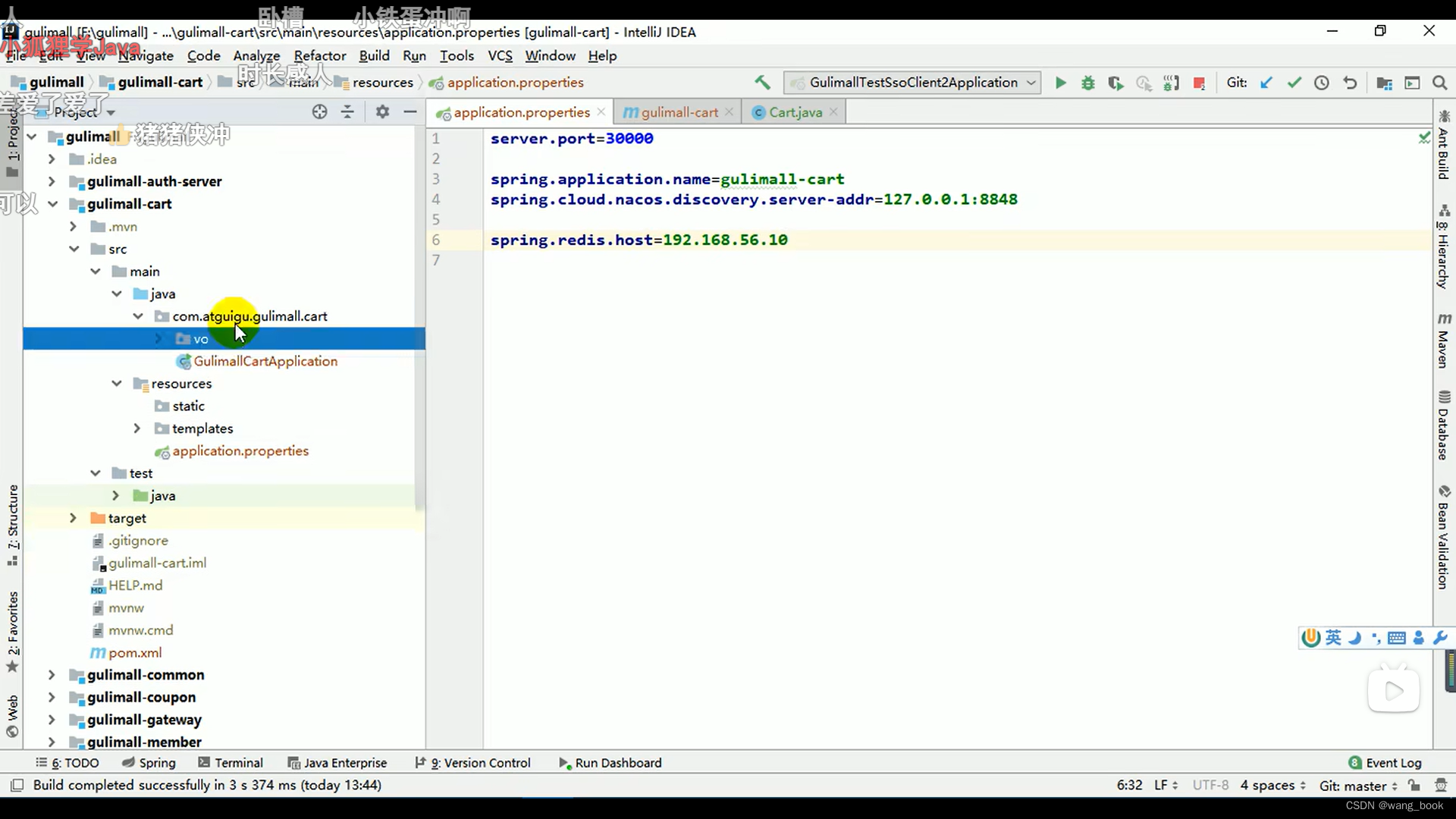The width and height of the screenshot is (1456, 819).
Task: Expand the gulimall-auth-server module
Action: pyautogui.click(x=52, y=181)
